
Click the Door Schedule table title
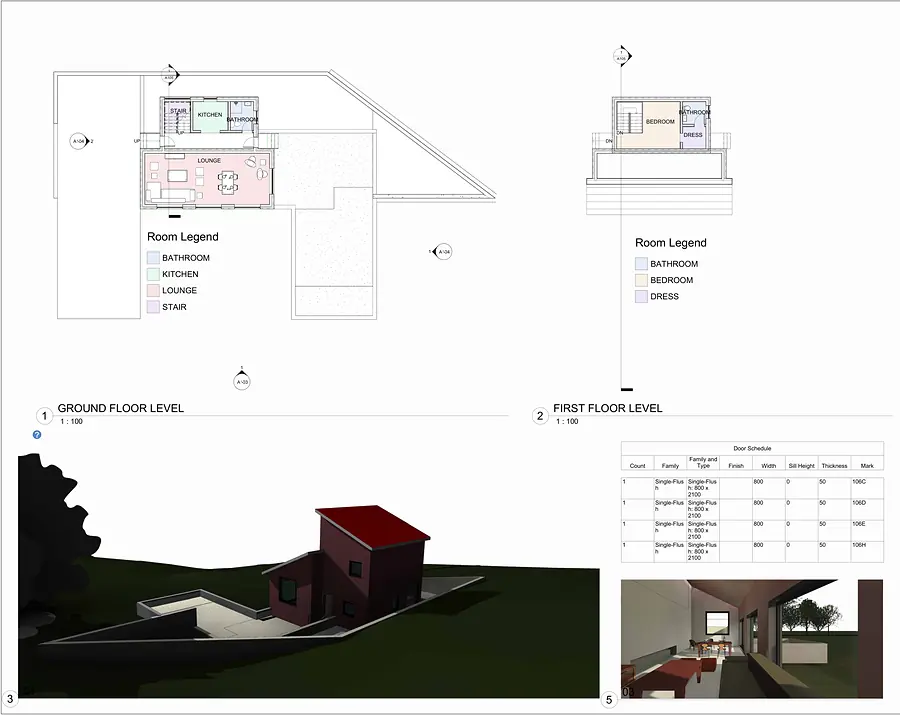coord(752,448)
